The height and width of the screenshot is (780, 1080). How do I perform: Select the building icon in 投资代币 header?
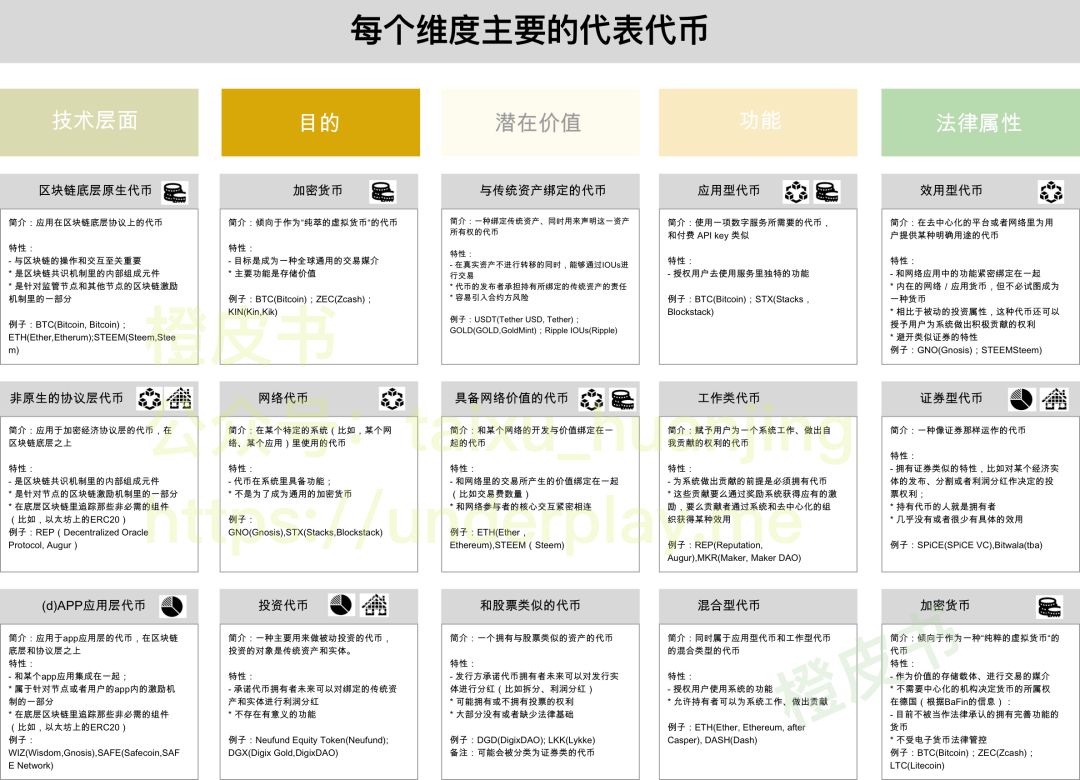[x=375, y=604]
